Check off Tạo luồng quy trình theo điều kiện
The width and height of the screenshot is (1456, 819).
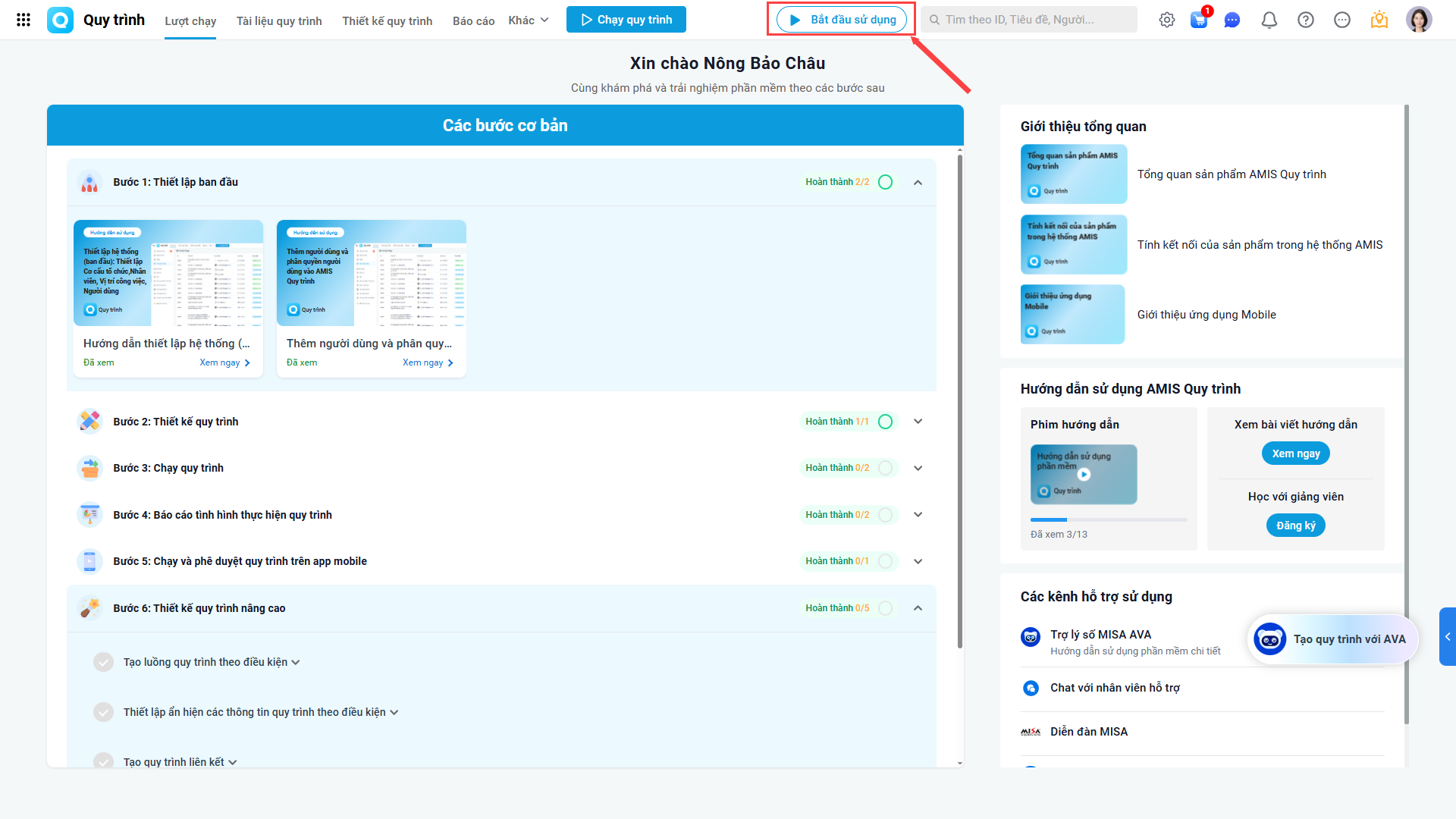pos(104,662)
